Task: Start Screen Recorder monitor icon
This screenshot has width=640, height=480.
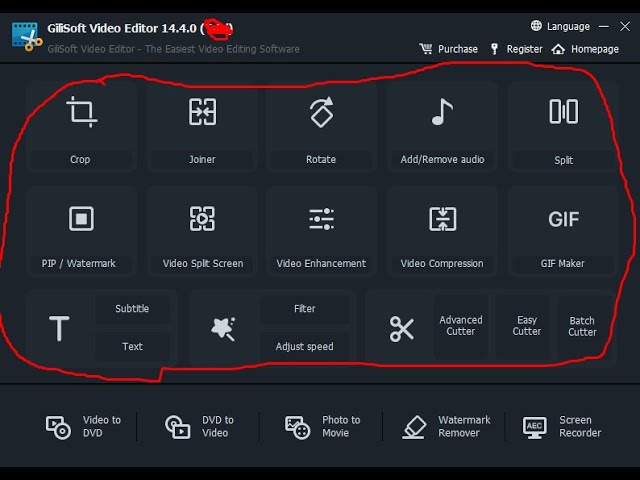Action: point(535,427)
